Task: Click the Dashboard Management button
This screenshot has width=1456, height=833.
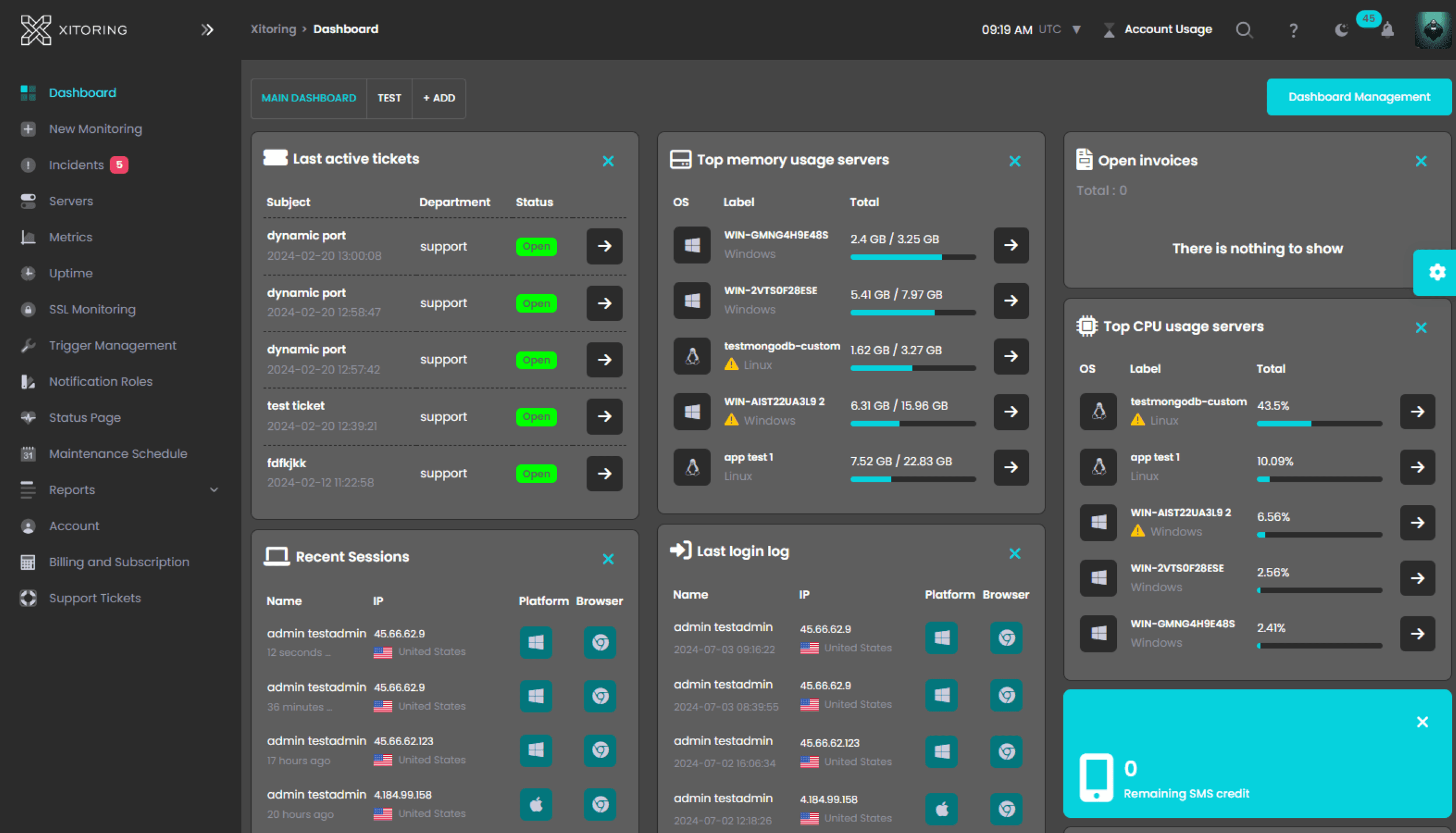Action: 1358,97
